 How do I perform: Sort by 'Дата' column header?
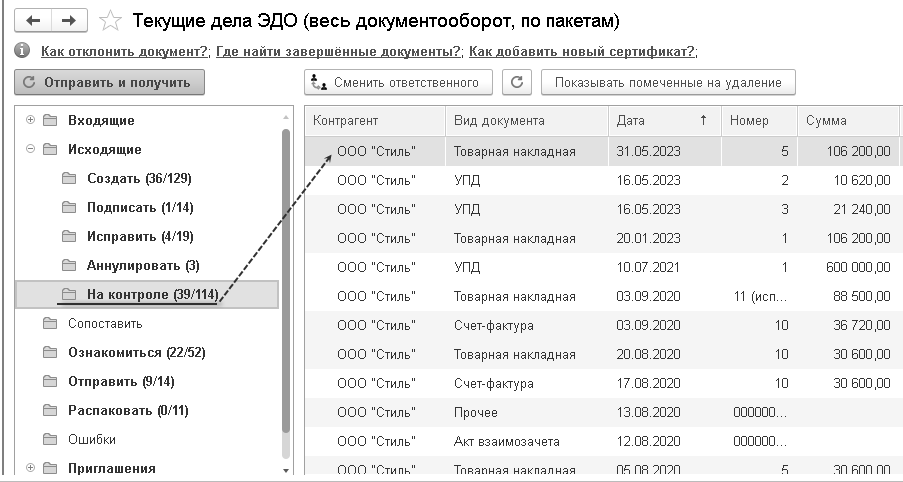(x=665, y=120)
